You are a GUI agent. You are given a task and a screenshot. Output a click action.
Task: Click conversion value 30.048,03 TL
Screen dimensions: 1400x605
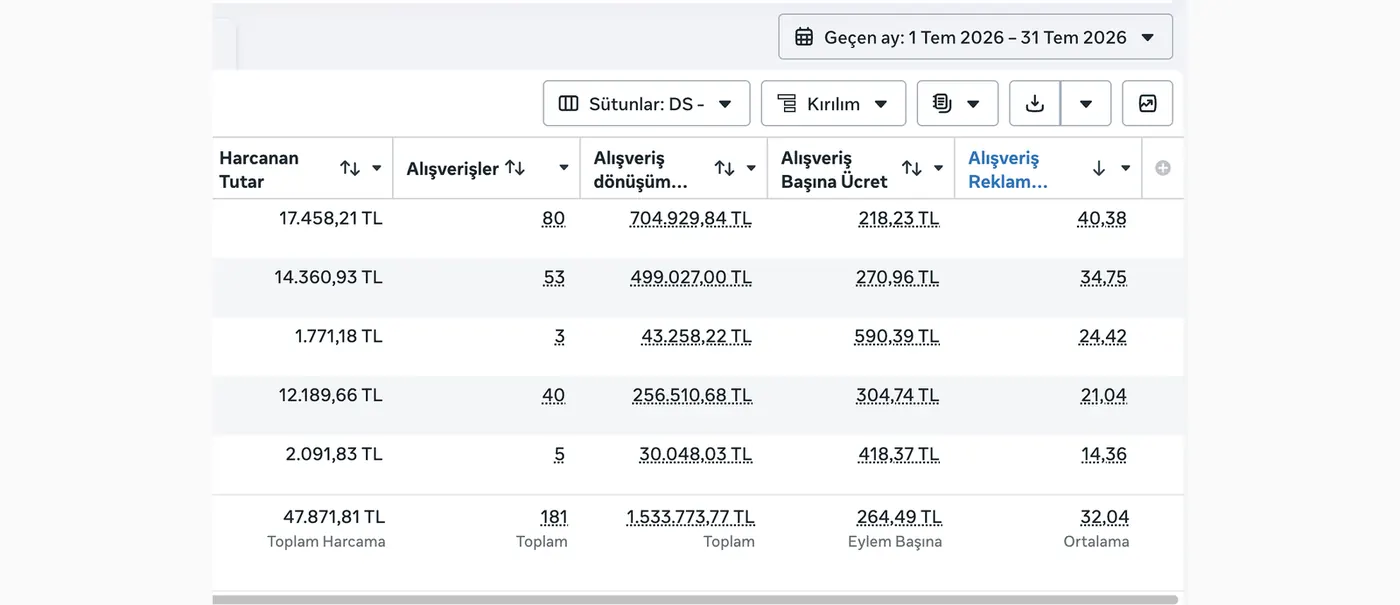pos(696,455)
